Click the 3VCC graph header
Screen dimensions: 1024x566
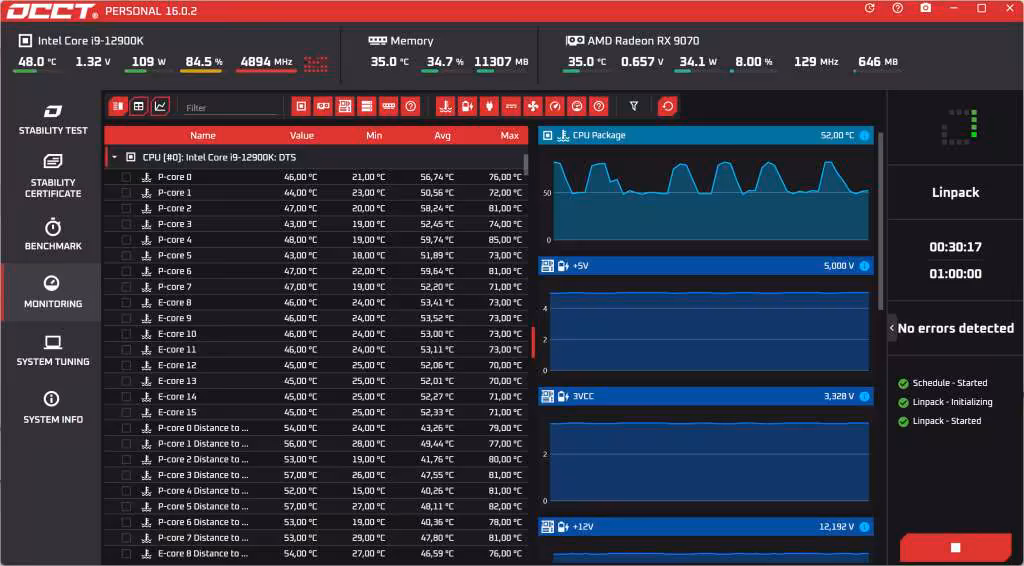click(x=705, y=396)
